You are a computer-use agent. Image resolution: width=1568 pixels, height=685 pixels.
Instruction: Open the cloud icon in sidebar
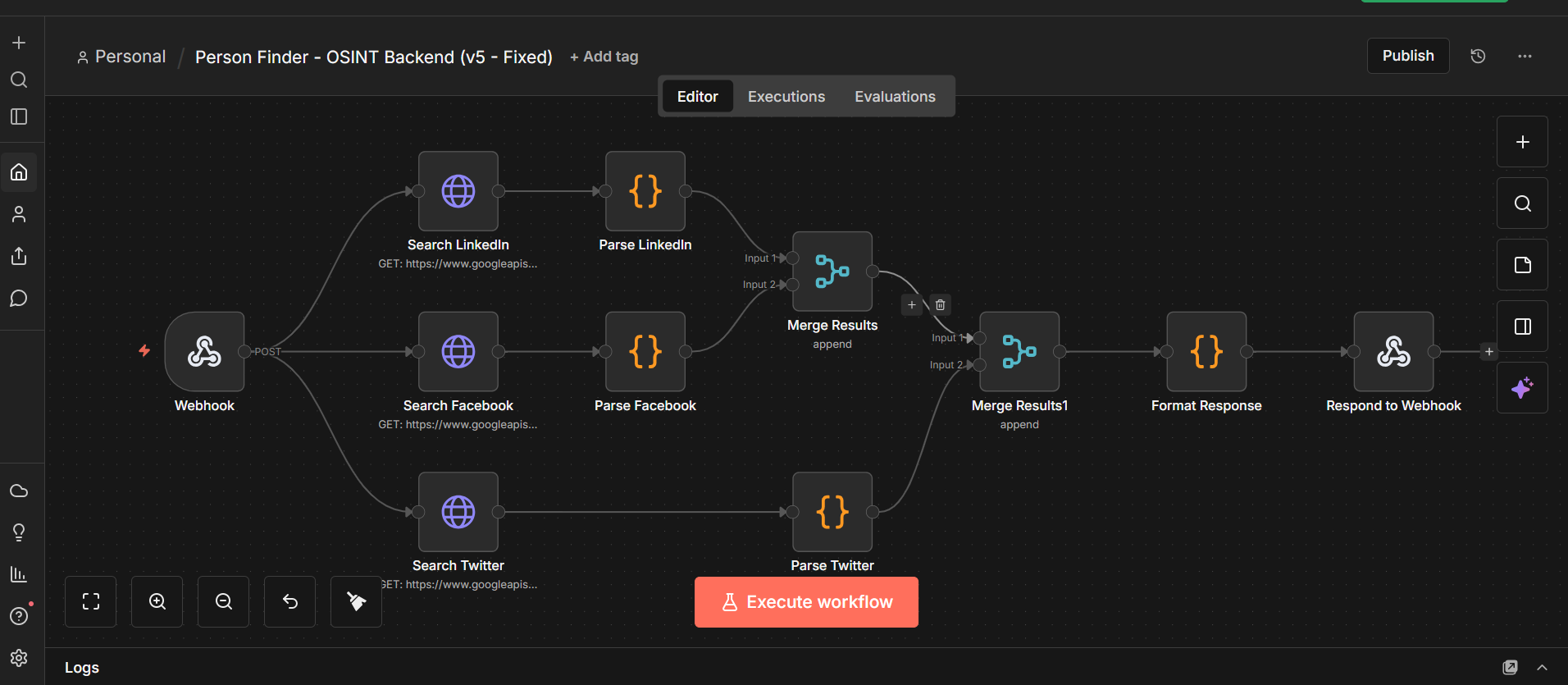pos(19,491)
